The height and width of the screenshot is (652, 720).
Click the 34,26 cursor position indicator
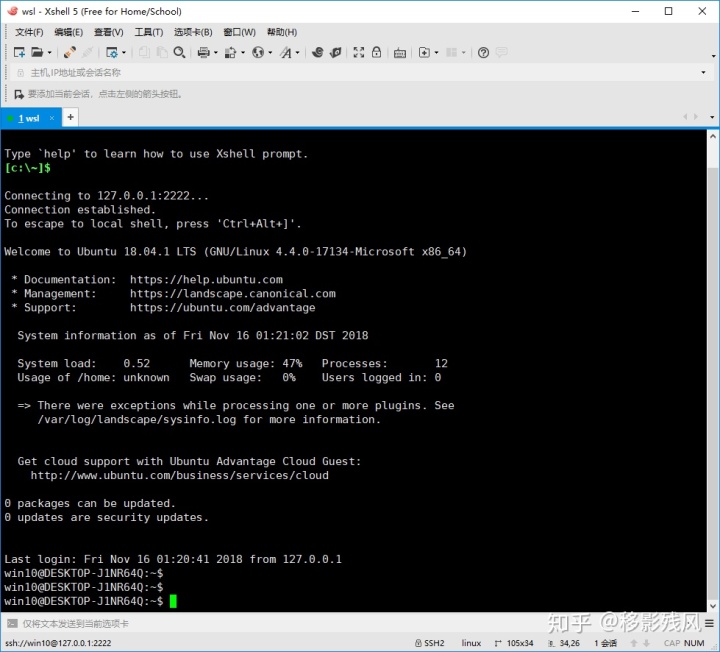point(565,643)
